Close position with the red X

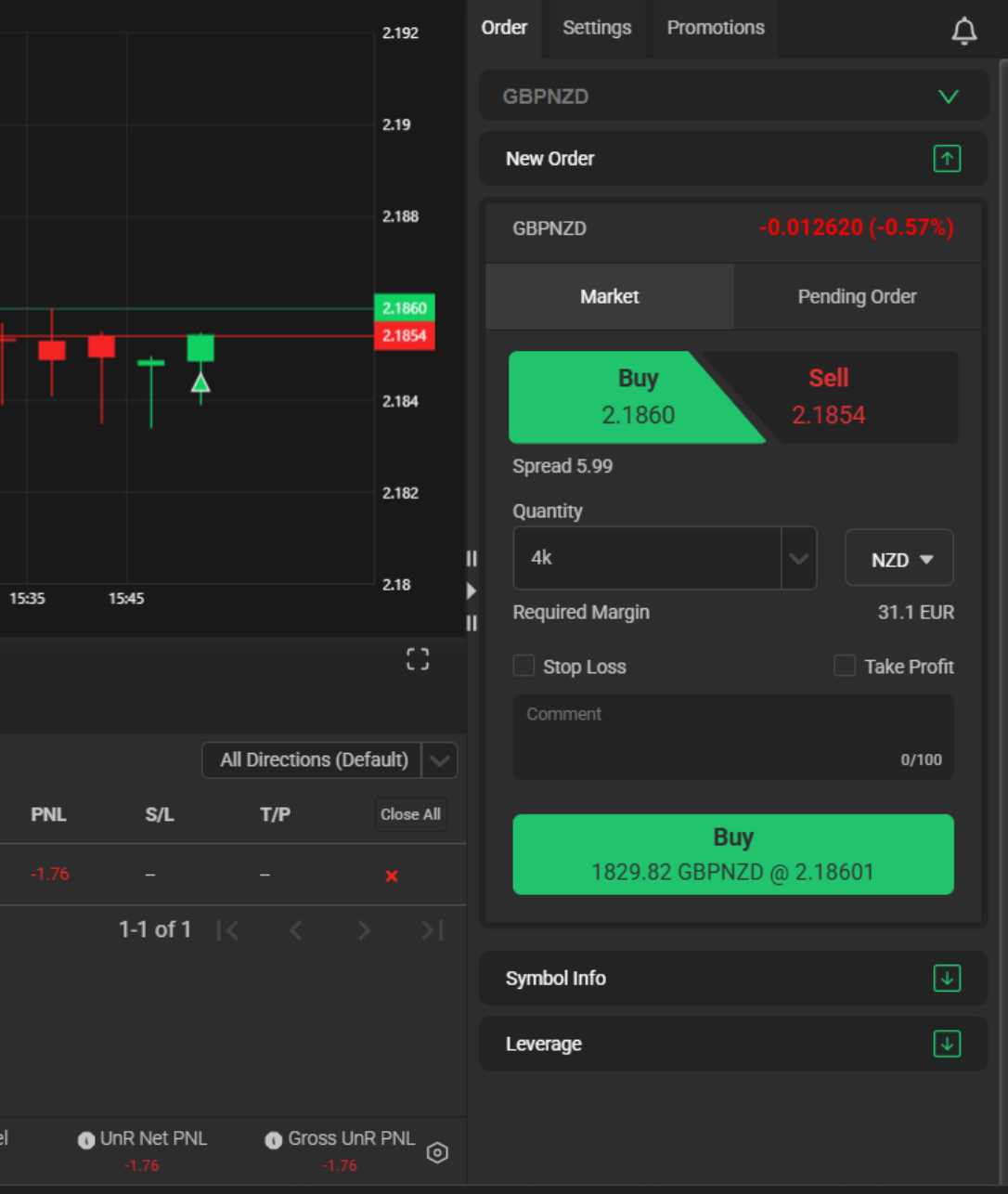[x=392, y=876]
